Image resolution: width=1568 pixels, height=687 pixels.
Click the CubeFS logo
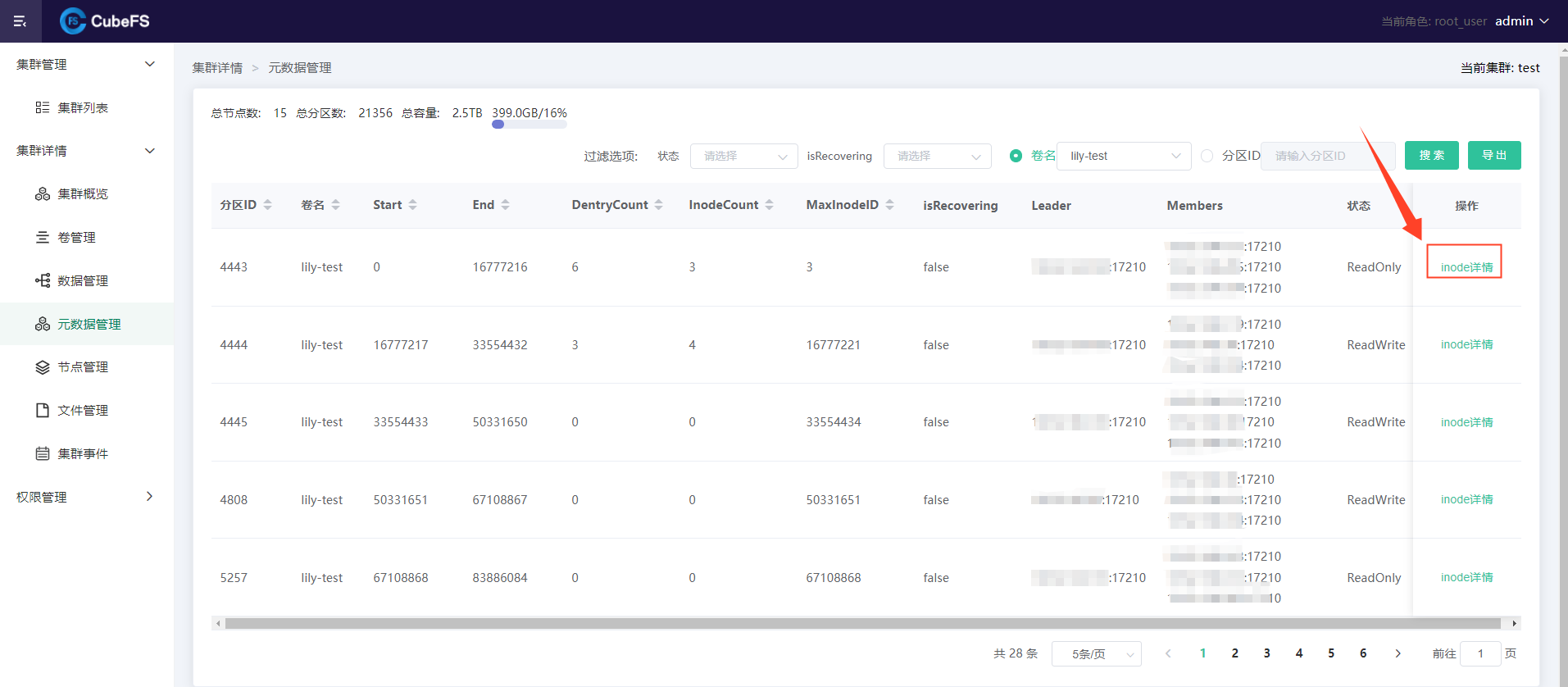click(x=105, y=21)
